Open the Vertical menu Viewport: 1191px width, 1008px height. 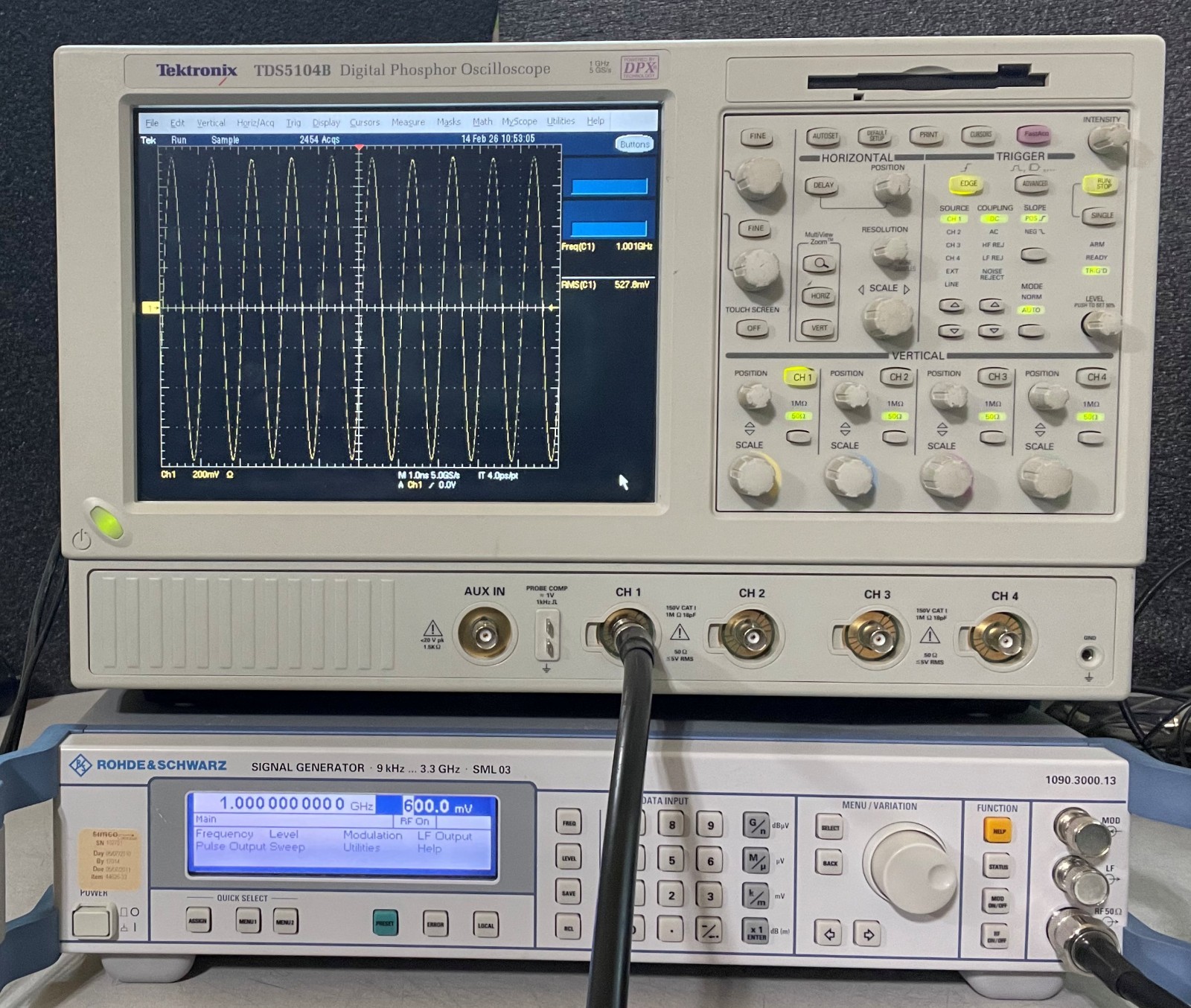tap(211, 123)
